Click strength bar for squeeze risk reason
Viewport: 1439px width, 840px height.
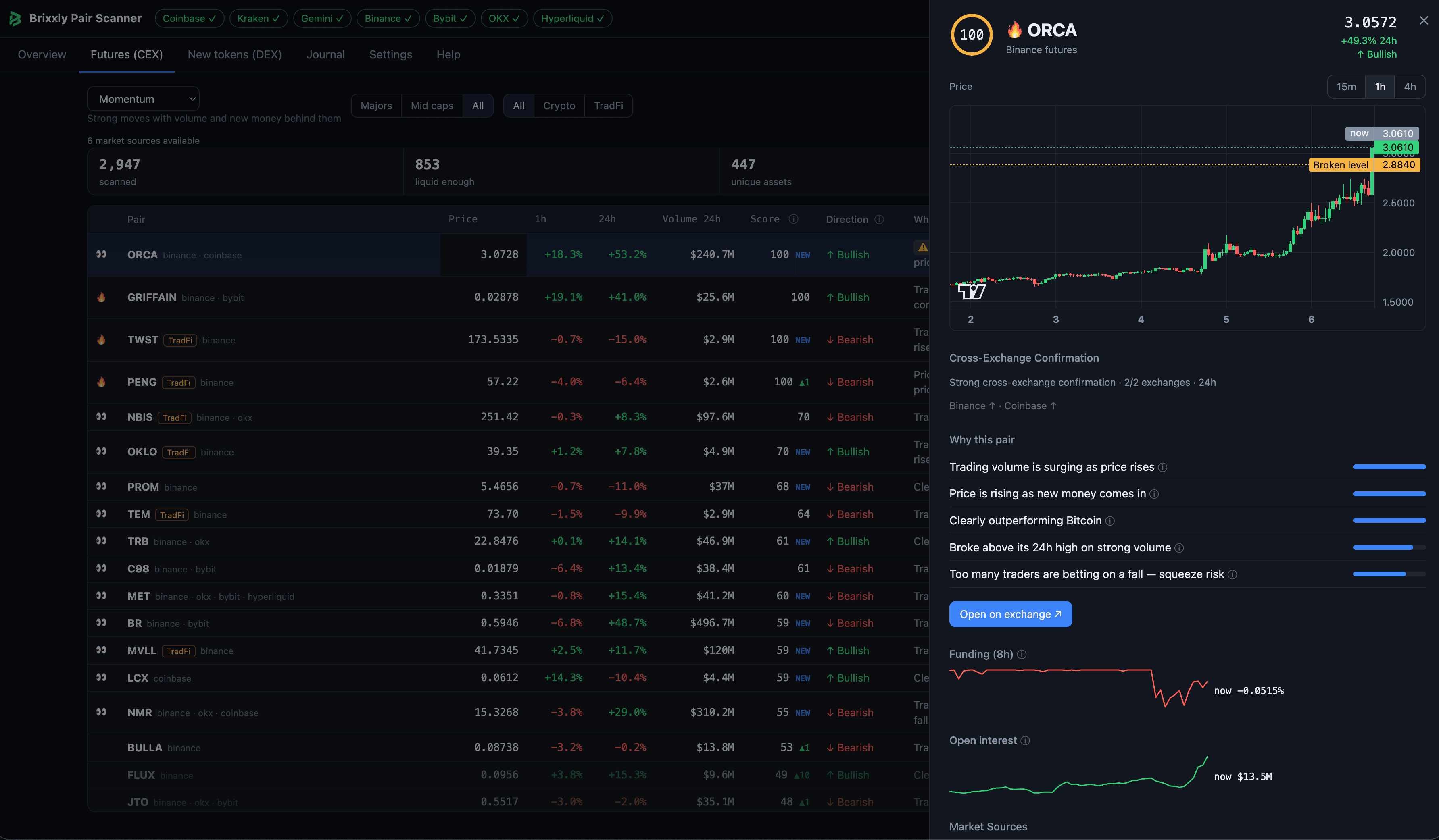(1389, 574)
